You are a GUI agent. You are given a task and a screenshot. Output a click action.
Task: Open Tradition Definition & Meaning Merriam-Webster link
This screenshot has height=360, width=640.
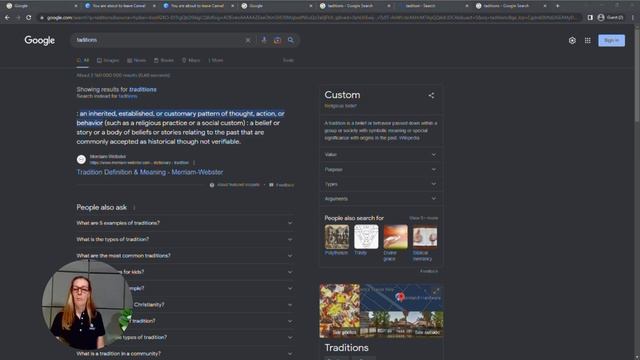click(x=150, y=172)
